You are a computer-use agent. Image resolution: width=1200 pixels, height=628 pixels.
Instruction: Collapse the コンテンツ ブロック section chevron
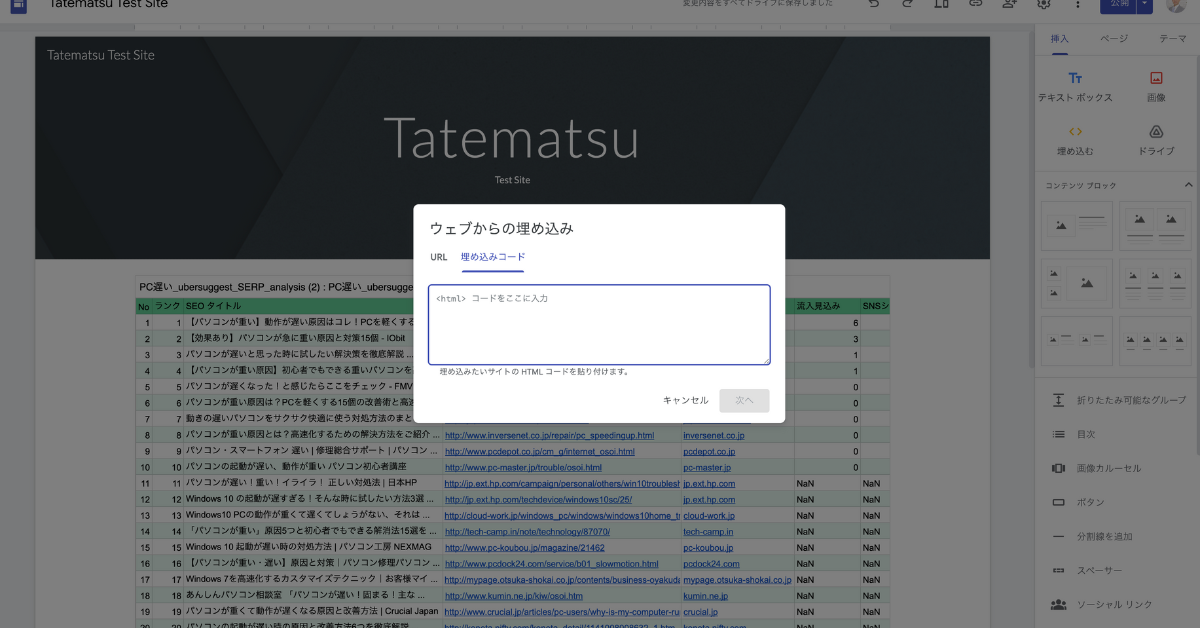[1189, 185]
